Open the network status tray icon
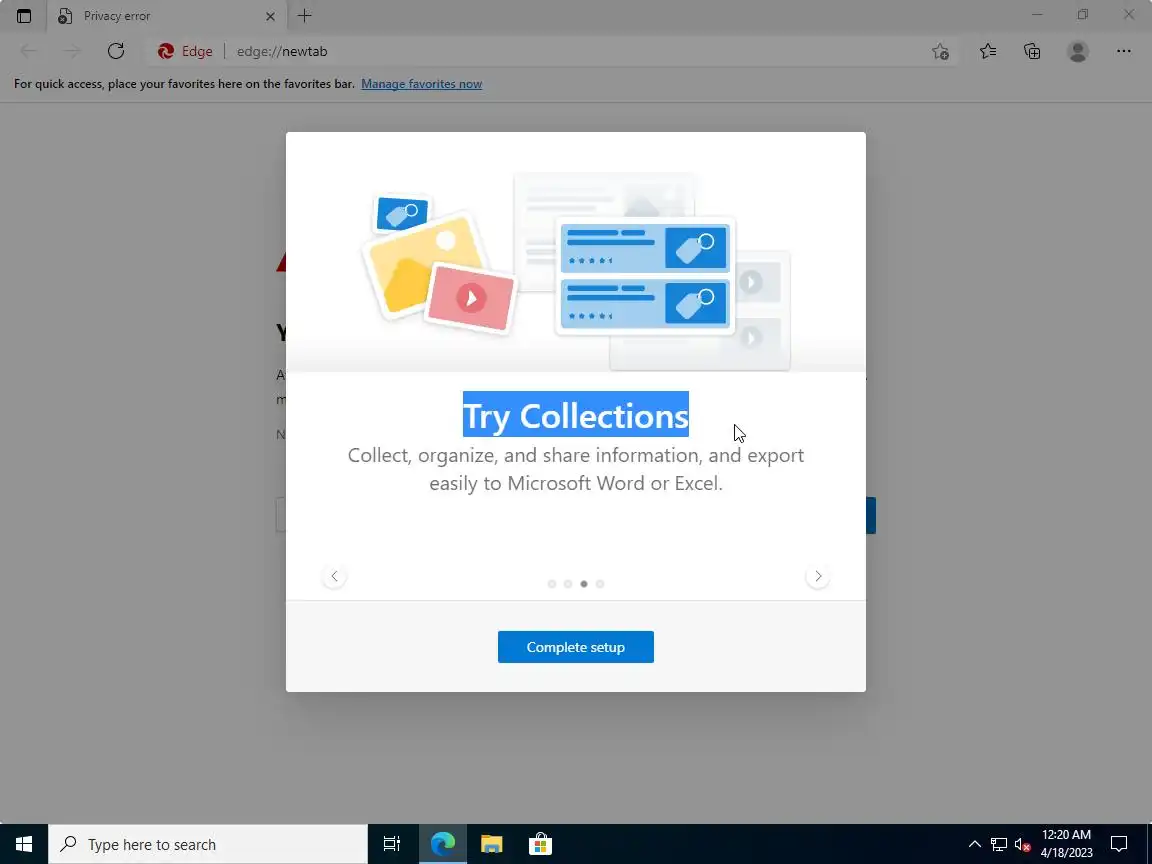 pyautogui.click(x=998, y=844)
